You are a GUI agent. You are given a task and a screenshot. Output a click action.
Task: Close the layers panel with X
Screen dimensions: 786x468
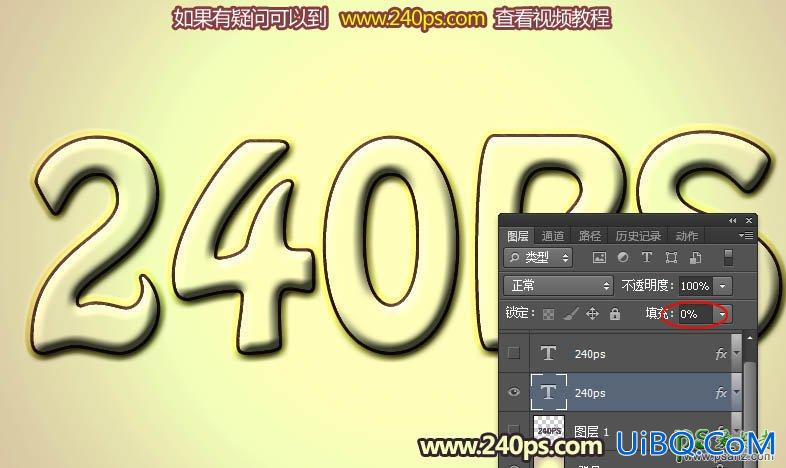(749, 220)
